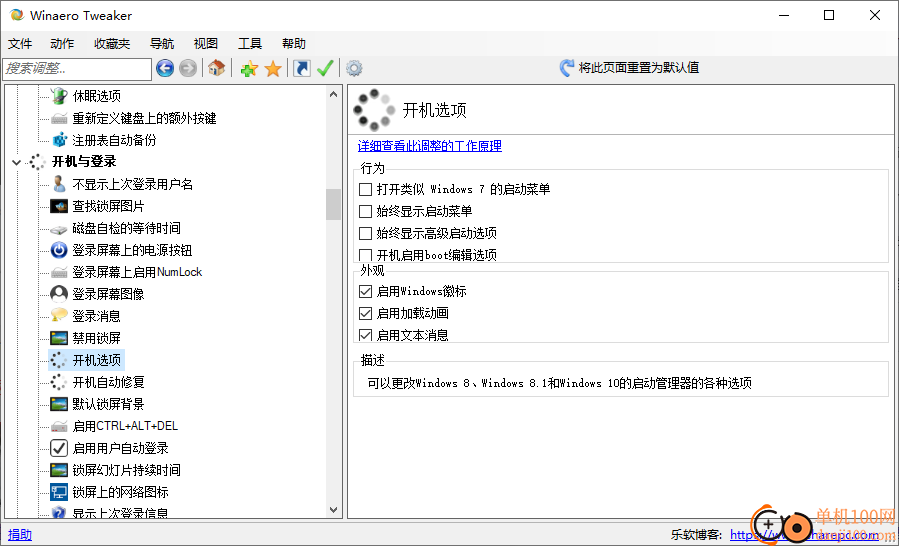Select 锁屏幻灯片持续时间 icon
This screenshot has width=899, height=546.
pos(59,470)
